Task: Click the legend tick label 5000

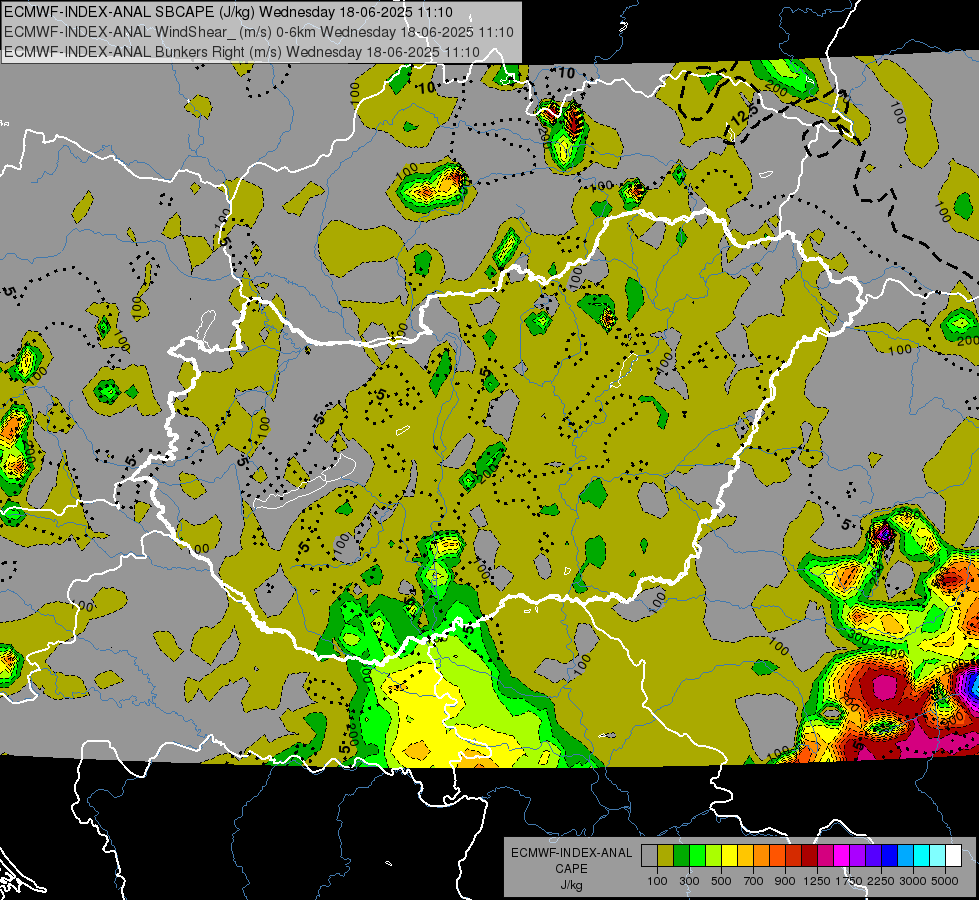Action: 945,881
